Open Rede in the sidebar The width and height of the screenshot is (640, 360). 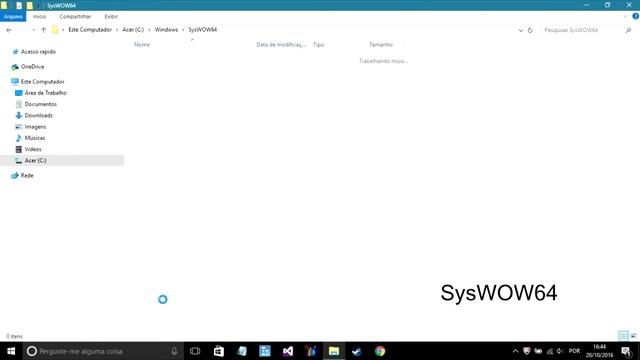(x=27, y=176)
